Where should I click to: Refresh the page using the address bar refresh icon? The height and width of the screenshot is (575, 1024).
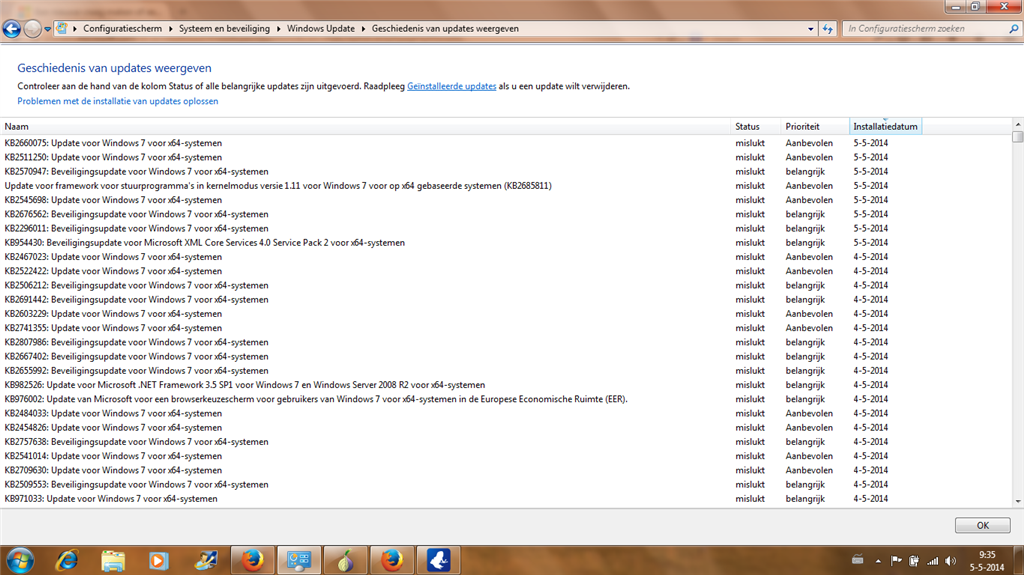[827, 29]
